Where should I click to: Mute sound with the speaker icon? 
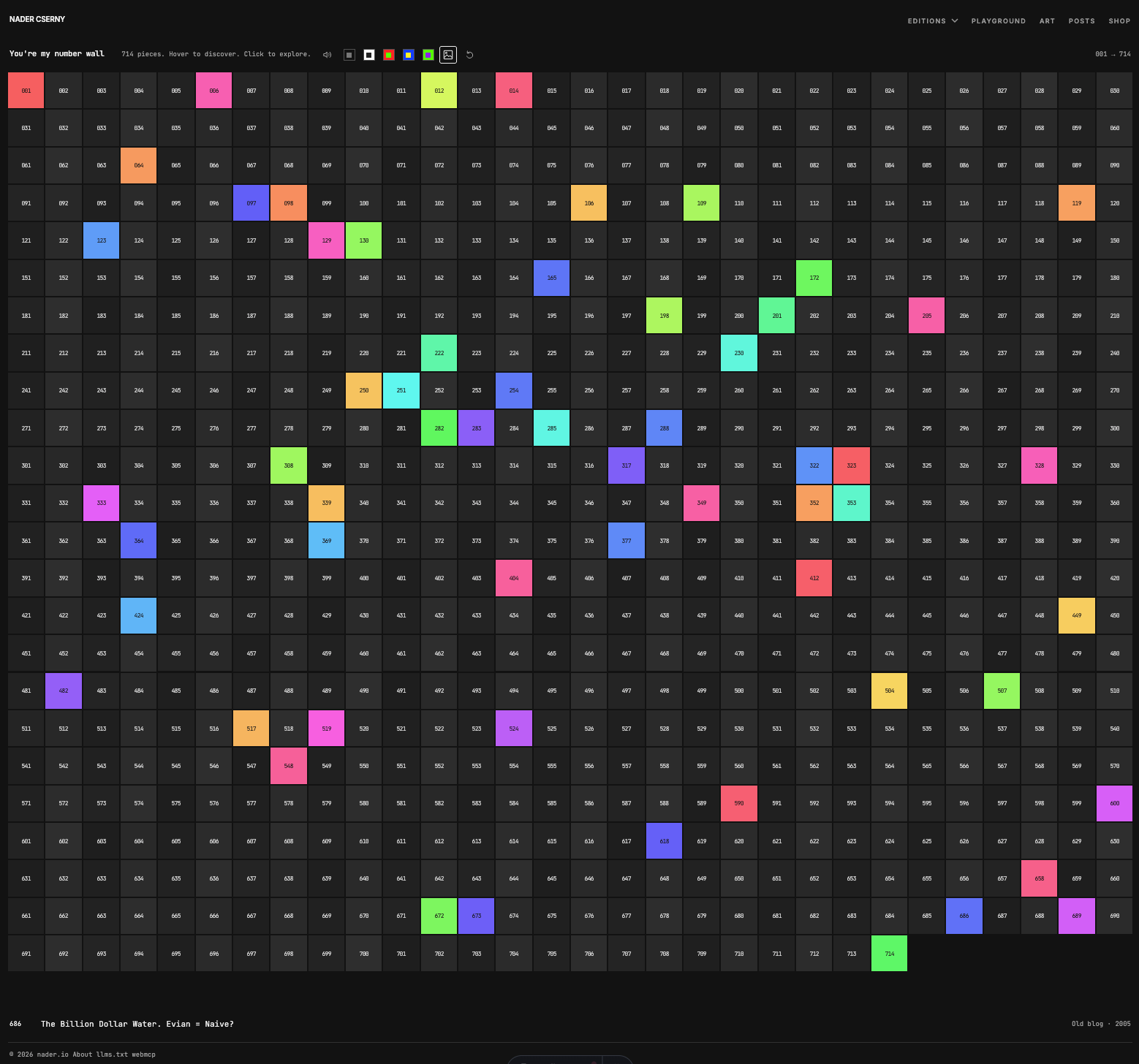coord(328,55)
